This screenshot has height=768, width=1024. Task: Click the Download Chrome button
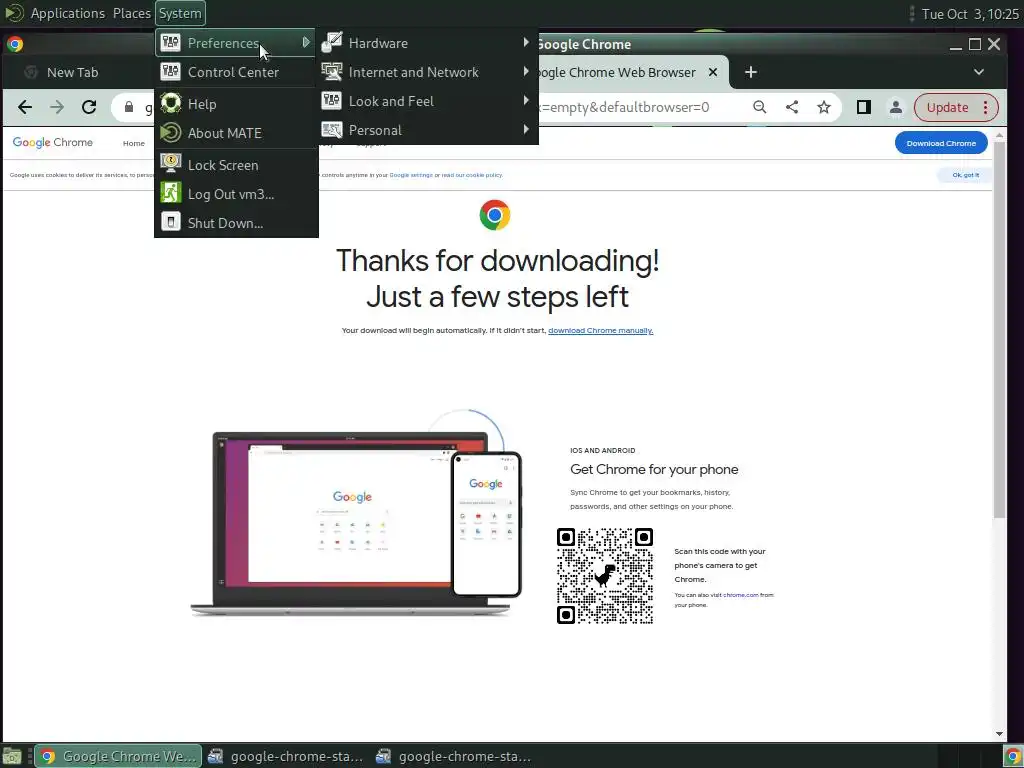click(940, 143)
